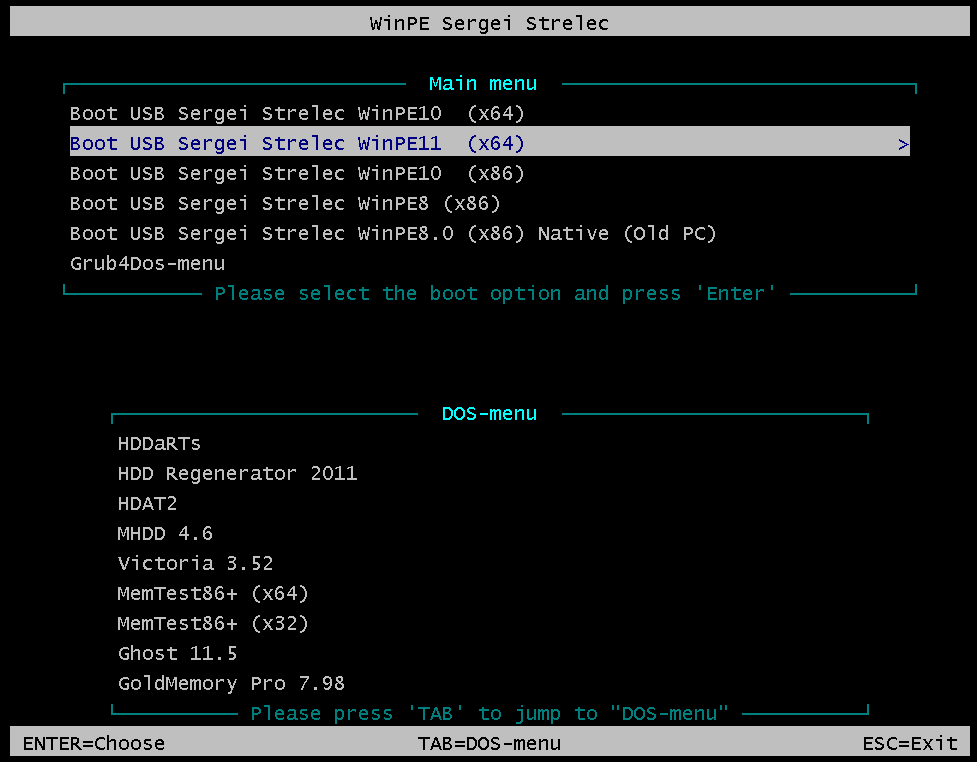Choose highlighted WinPE11 (x64) boot entry
The width and height of the screenshot is (977, 762).
[490, 143]
